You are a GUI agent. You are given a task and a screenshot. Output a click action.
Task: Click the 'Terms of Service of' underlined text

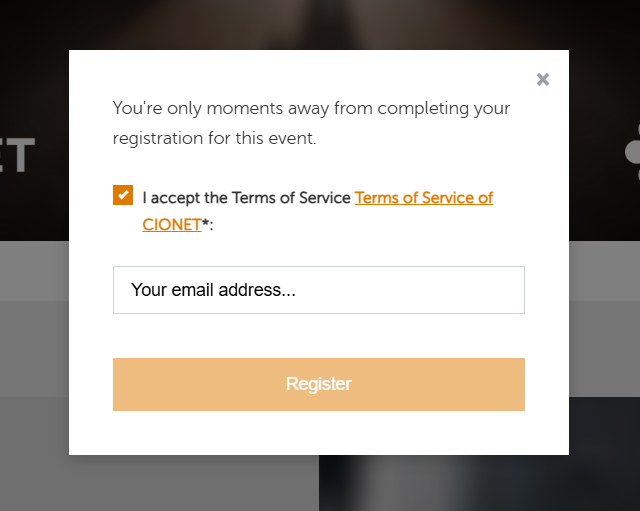[423, 198]
